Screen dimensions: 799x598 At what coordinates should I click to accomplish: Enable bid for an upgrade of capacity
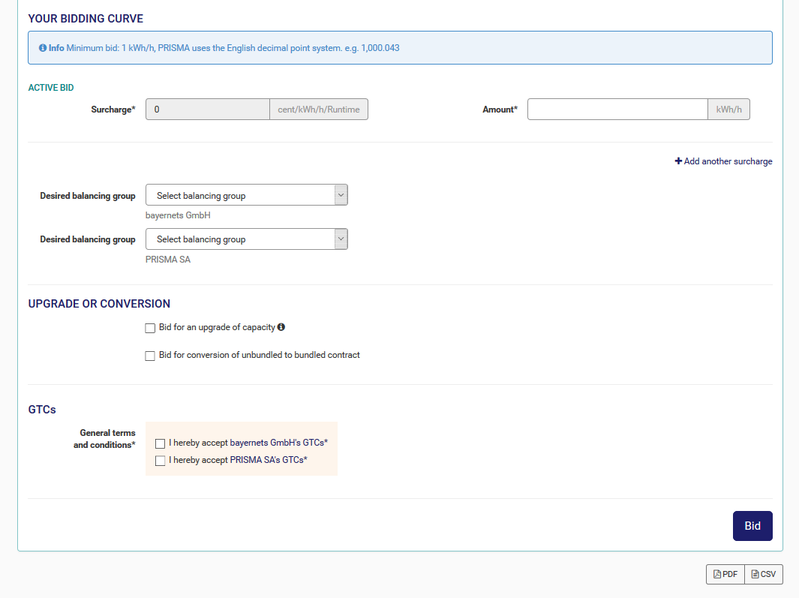pos(150,328)
